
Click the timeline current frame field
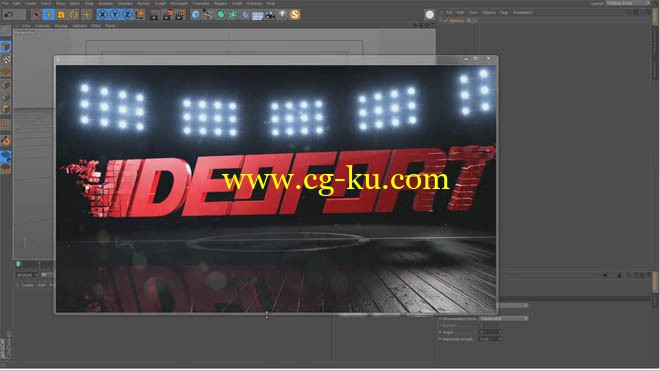[27, 275]
